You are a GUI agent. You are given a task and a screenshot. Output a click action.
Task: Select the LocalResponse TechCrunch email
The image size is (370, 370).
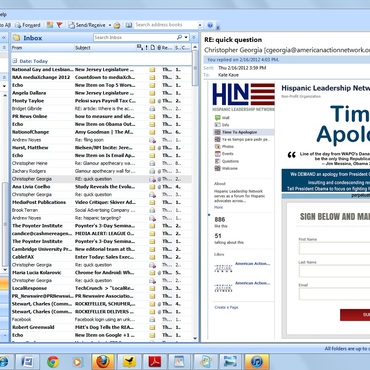(101, 288)
